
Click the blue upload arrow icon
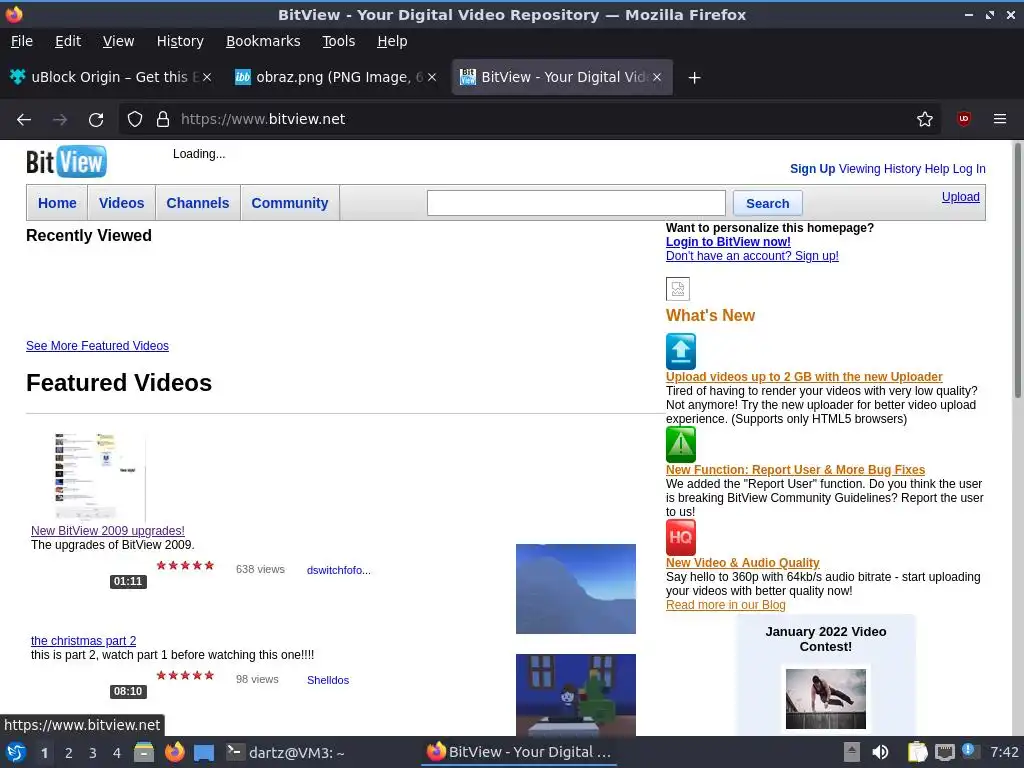680,351
